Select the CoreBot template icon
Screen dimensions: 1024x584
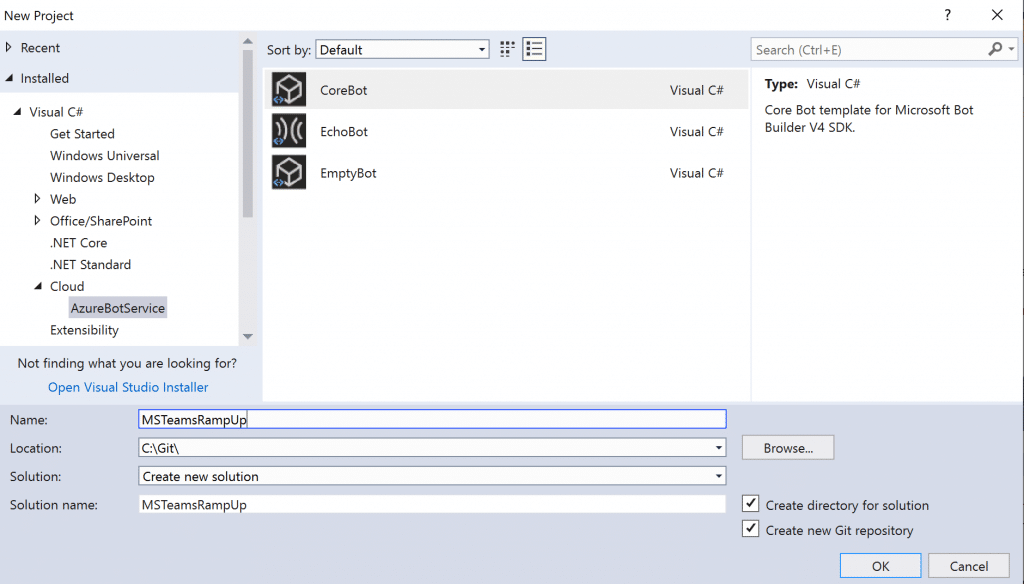coord(289,89)
